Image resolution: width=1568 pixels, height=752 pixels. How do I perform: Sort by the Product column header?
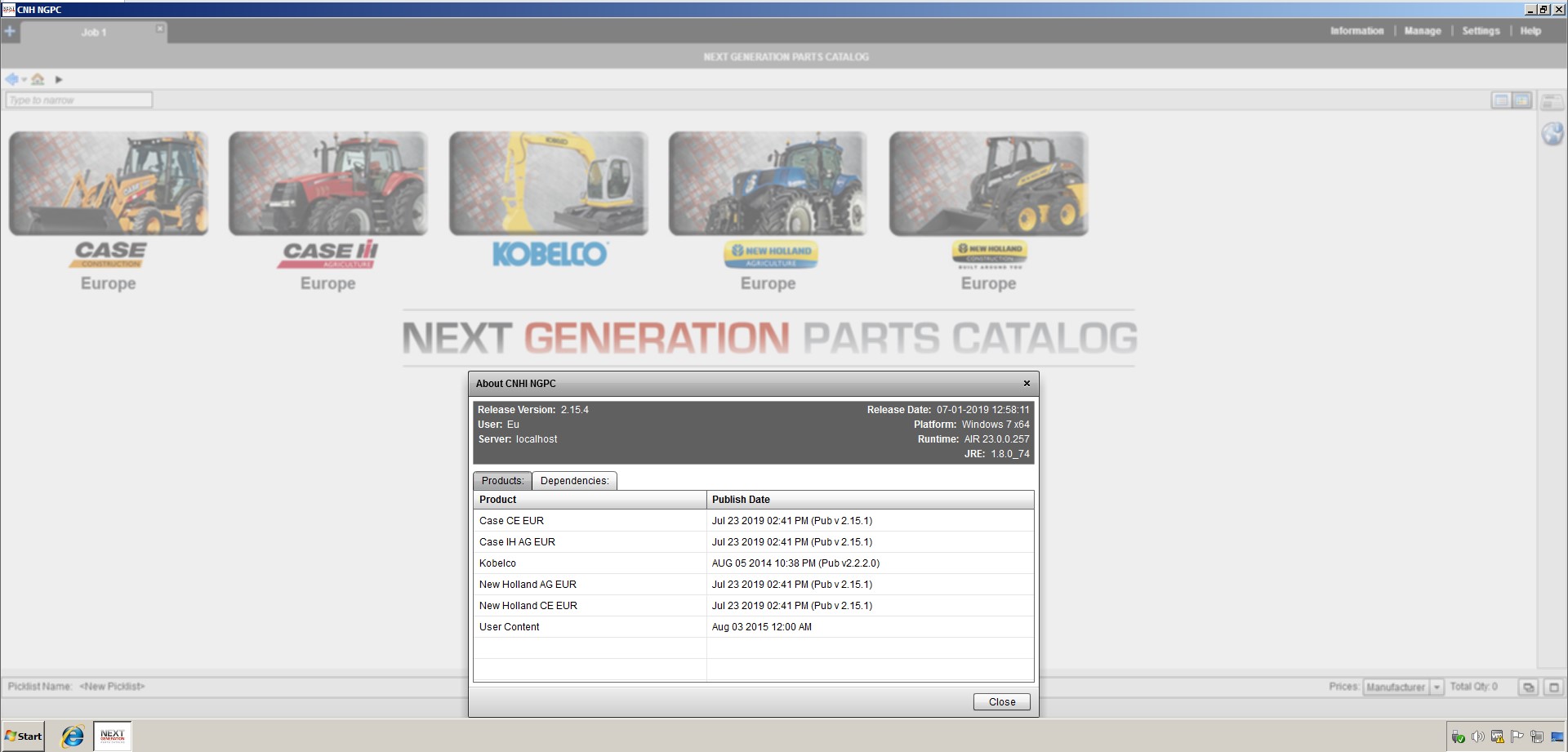point(590,500)
